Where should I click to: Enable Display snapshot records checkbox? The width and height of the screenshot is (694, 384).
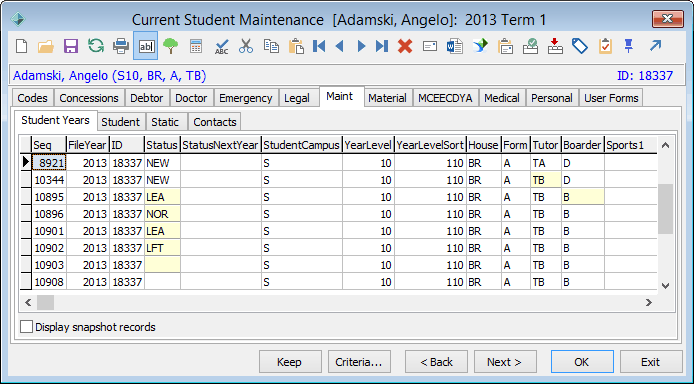pos(27,327)
